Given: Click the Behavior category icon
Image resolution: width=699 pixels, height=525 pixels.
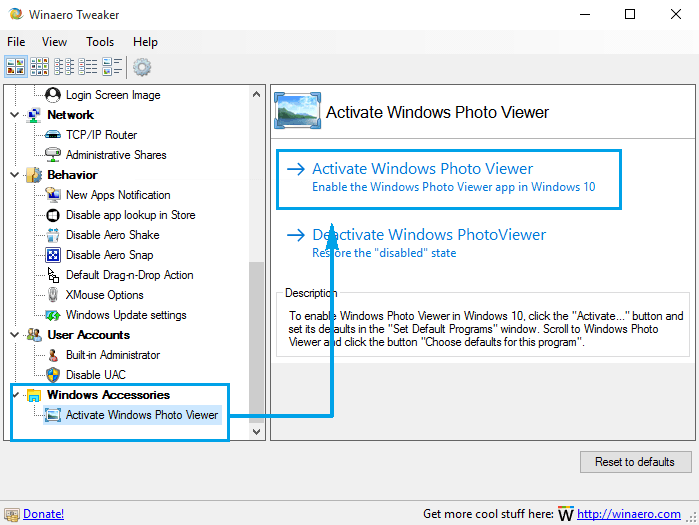Looking at the screenshot, I should pos(34,175).
